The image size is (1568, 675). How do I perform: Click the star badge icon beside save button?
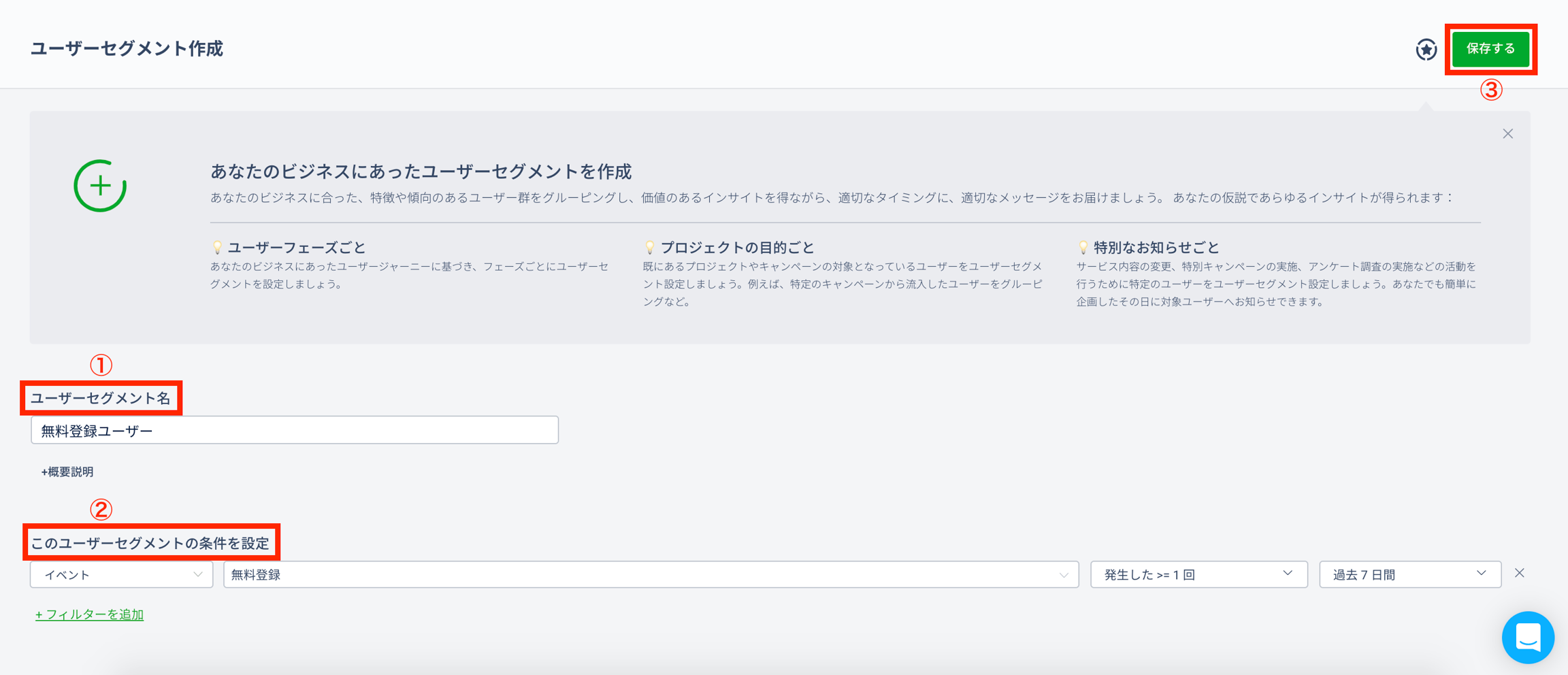click(x=1426, y=50)
